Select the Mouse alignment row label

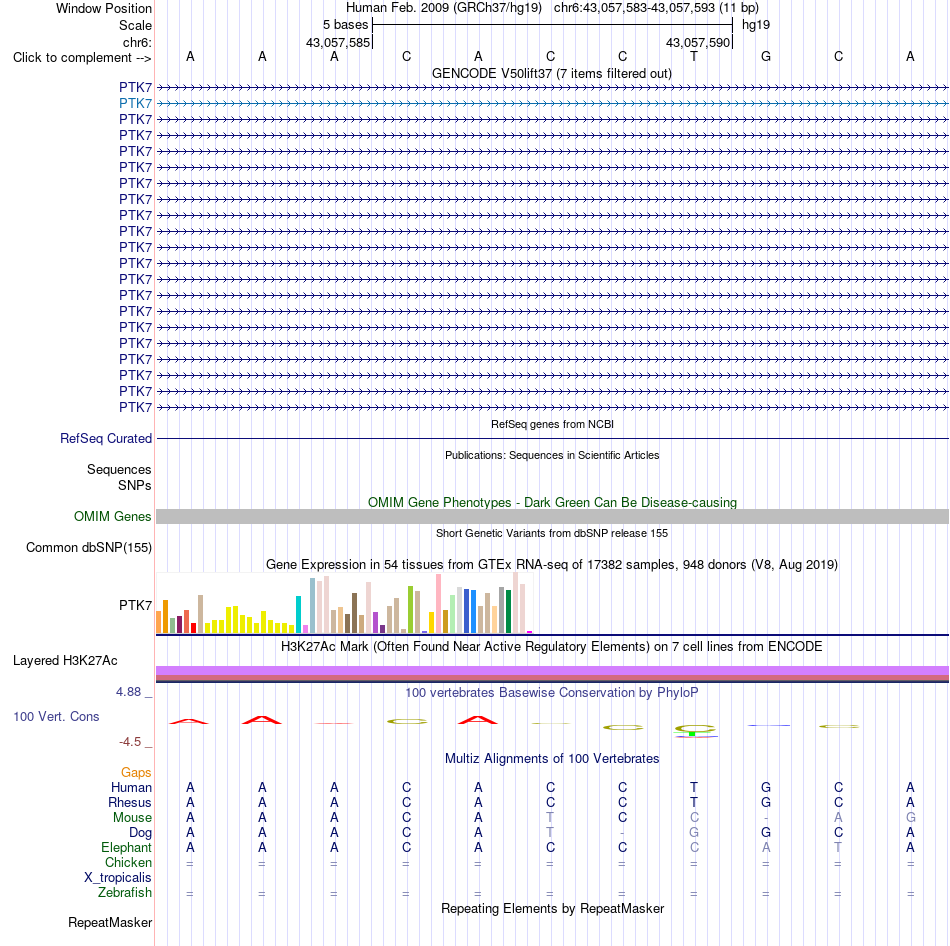(x=132, y=818)
